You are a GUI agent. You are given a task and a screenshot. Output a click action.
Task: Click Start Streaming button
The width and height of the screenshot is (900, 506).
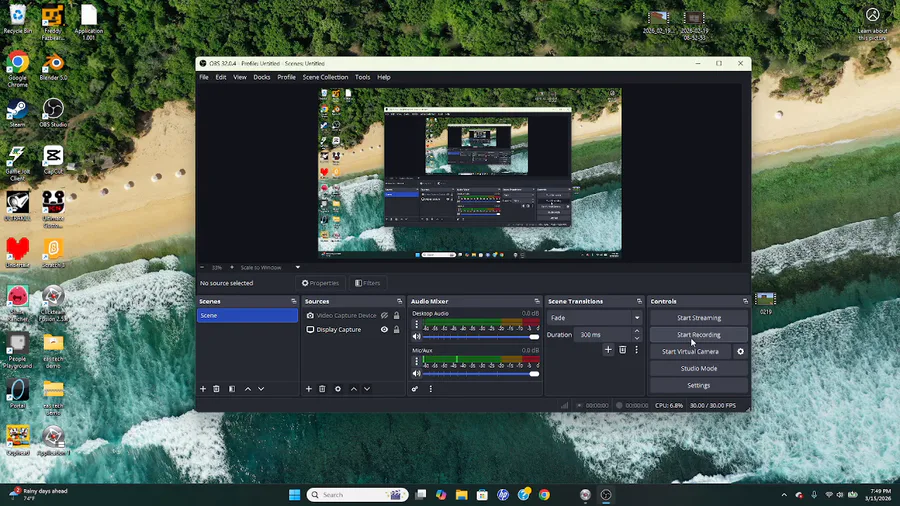[x=699, y=318]
